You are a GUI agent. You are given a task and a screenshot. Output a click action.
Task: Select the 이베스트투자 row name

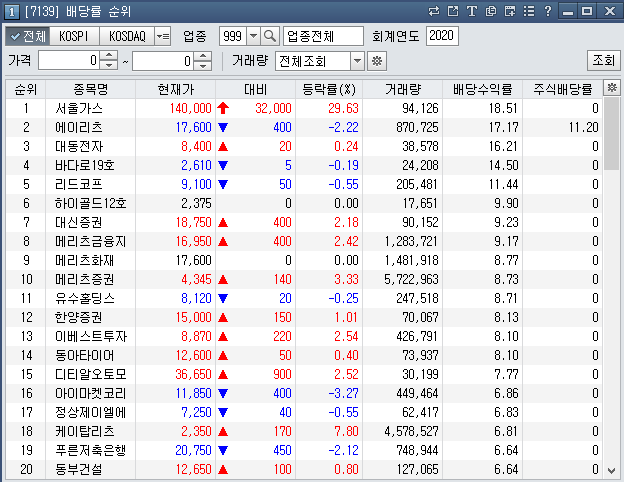point(91,336)
